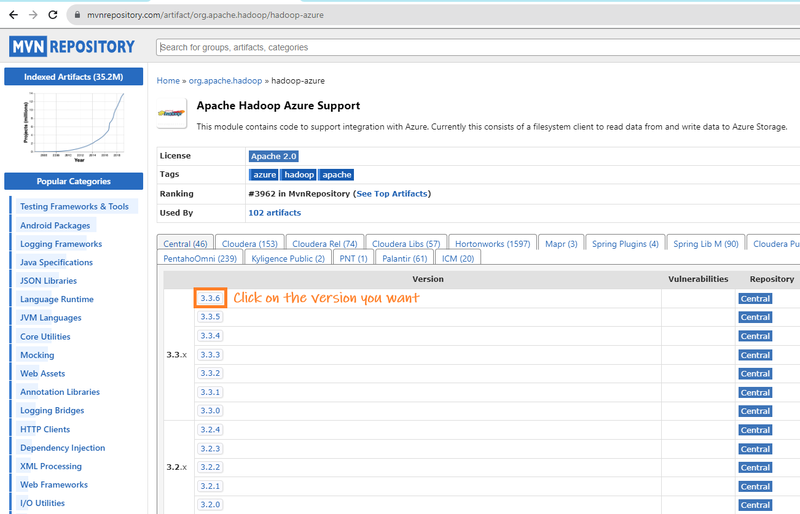Viewport: 800px width, 514px height.
Task: Open the Core Utilities category
Action: [45, 337]
